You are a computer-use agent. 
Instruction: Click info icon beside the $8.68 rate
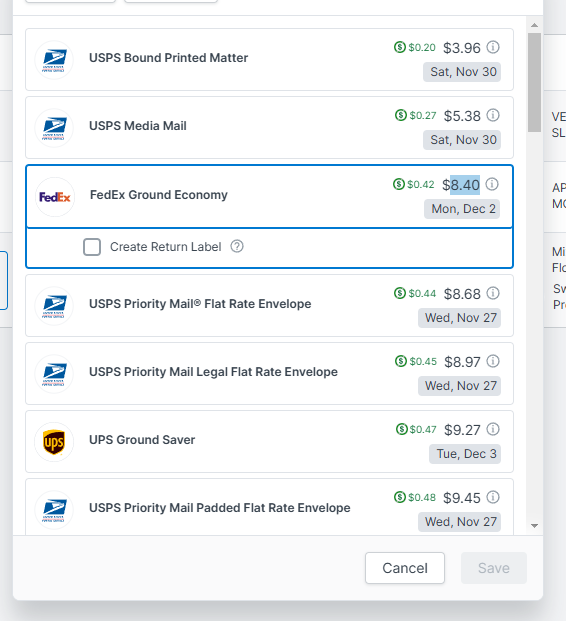493,293
